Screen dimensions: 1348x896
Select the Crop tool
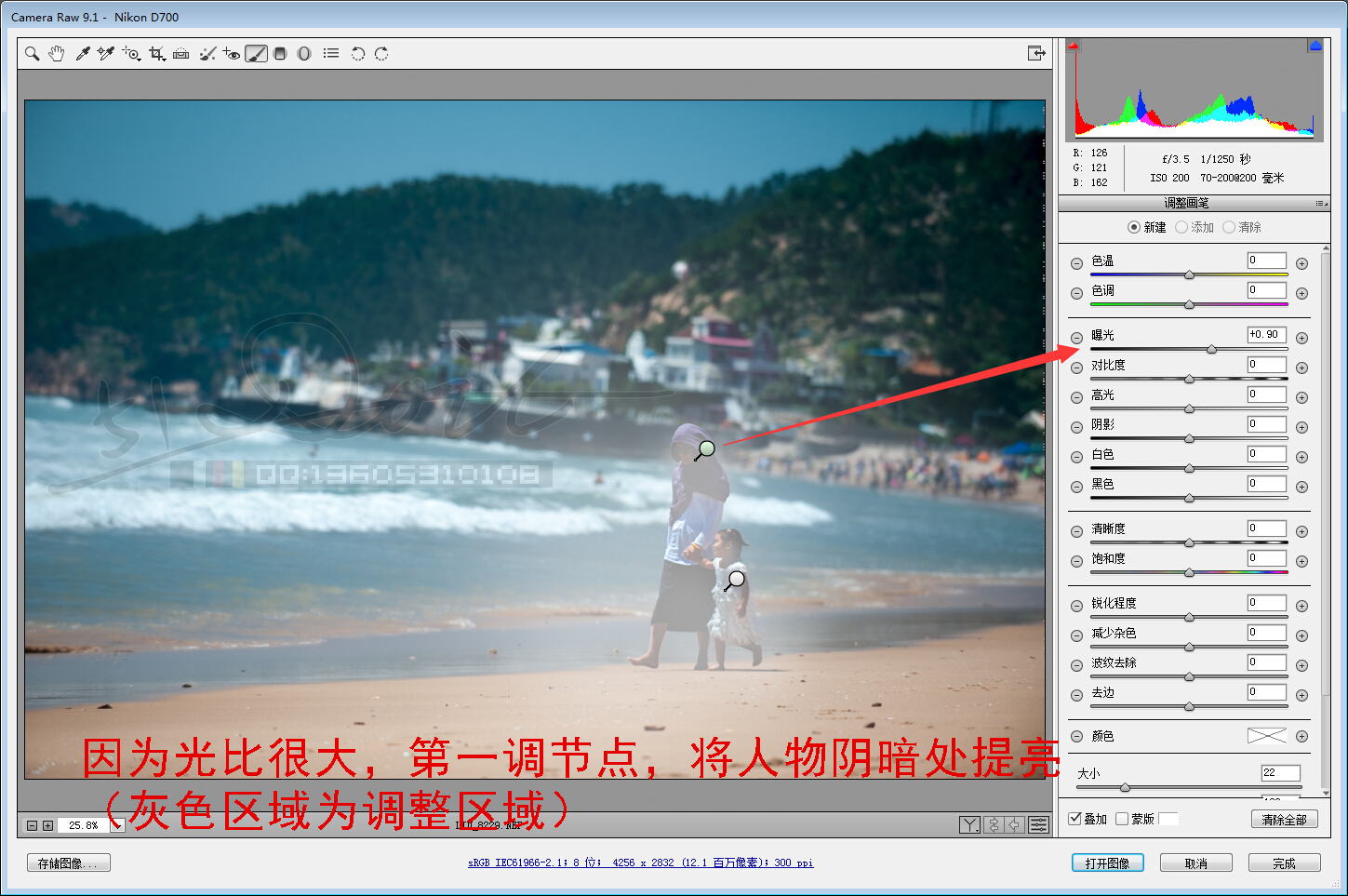point(155,54)
